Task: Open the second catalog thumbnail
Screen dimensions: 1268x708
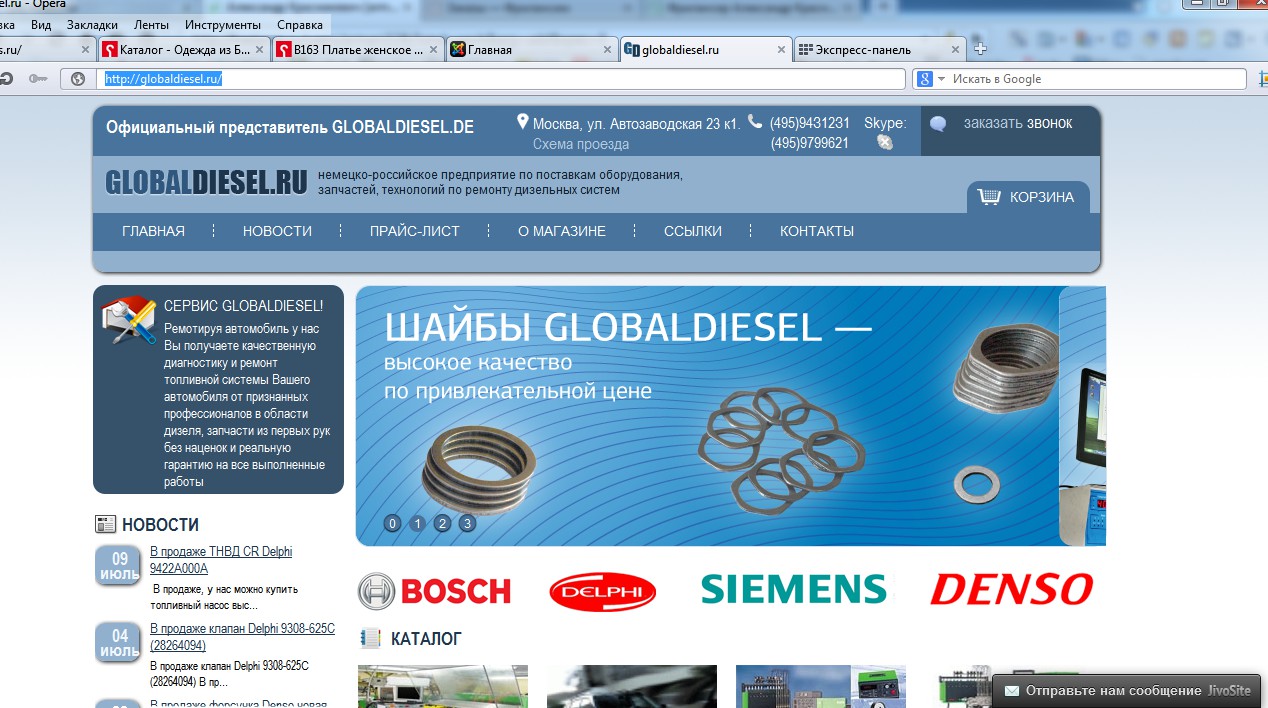Action: click(x=632, y=686)
